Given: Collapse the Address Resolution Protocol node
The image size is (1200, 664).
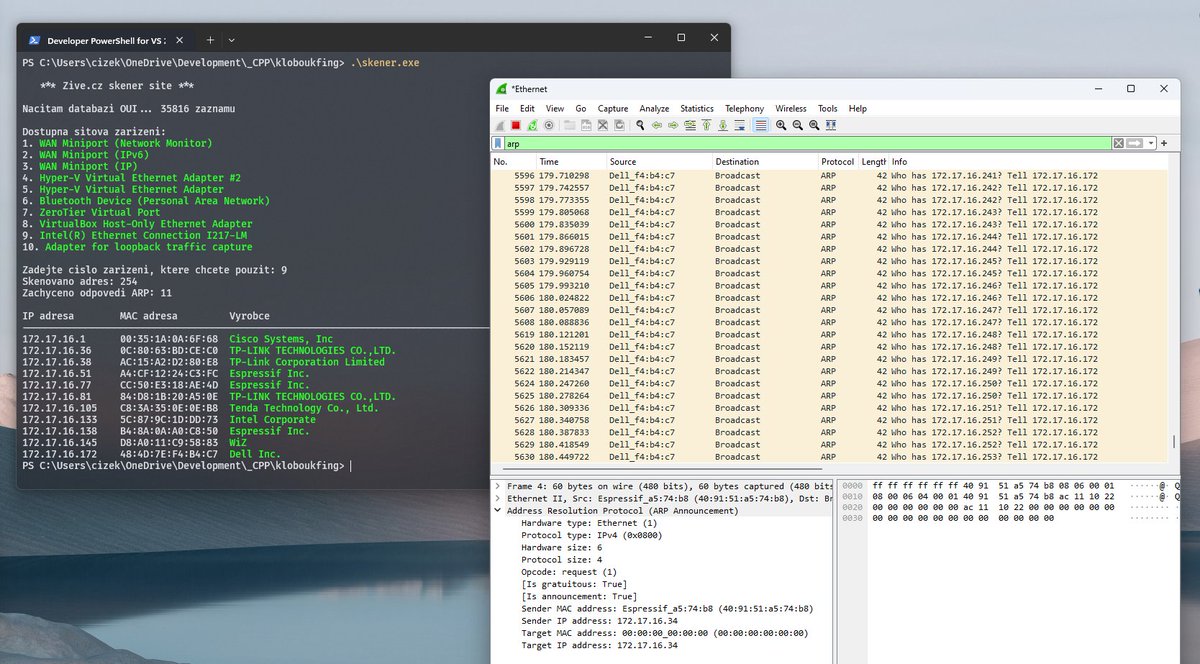Looking at the screenshot, I should (497, 510).
